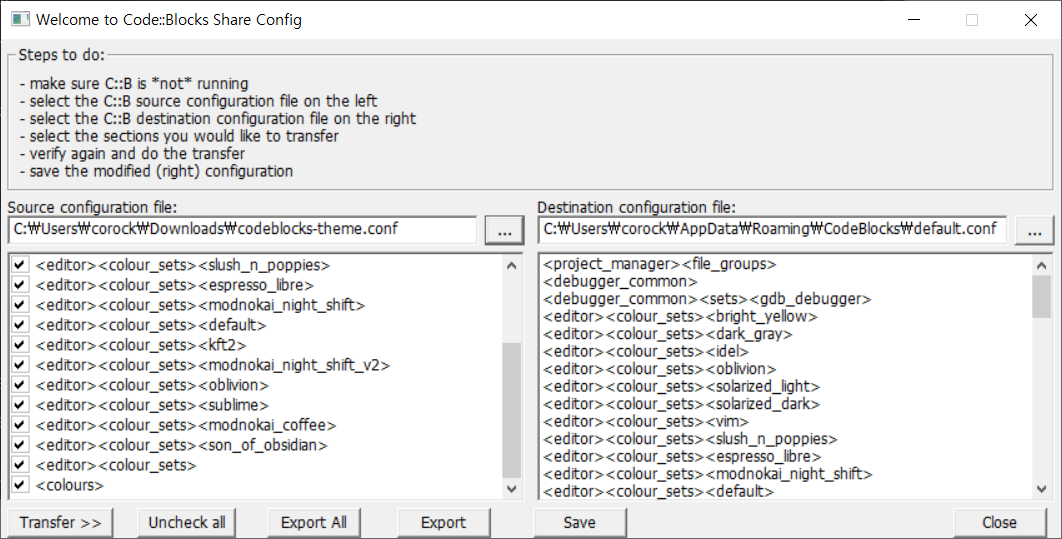Uncheck the slush_n_poppies colour set checkbox

pyautogui.click(x=20, y=265)
